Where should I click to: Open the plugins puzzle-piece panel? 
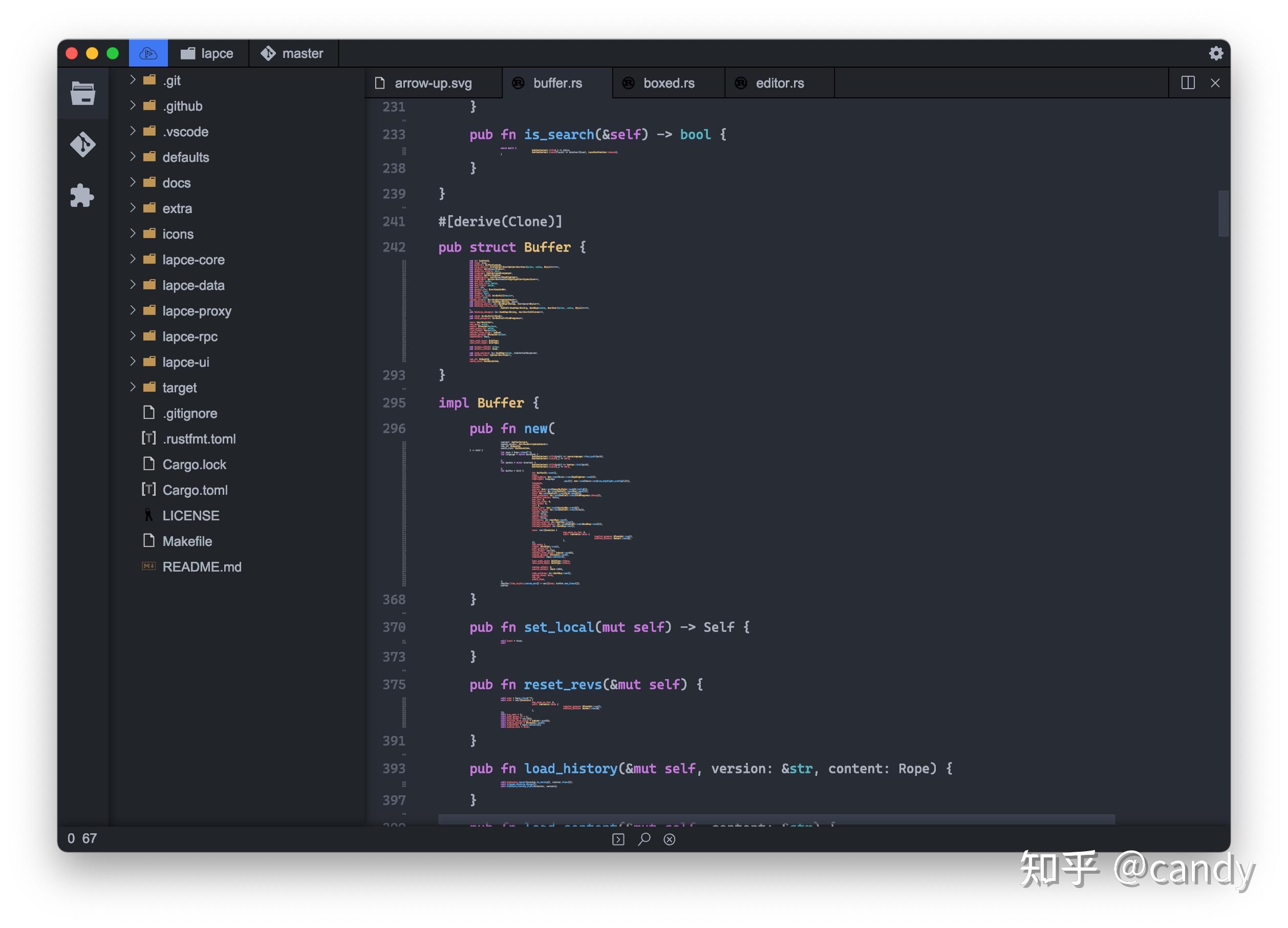83,196
